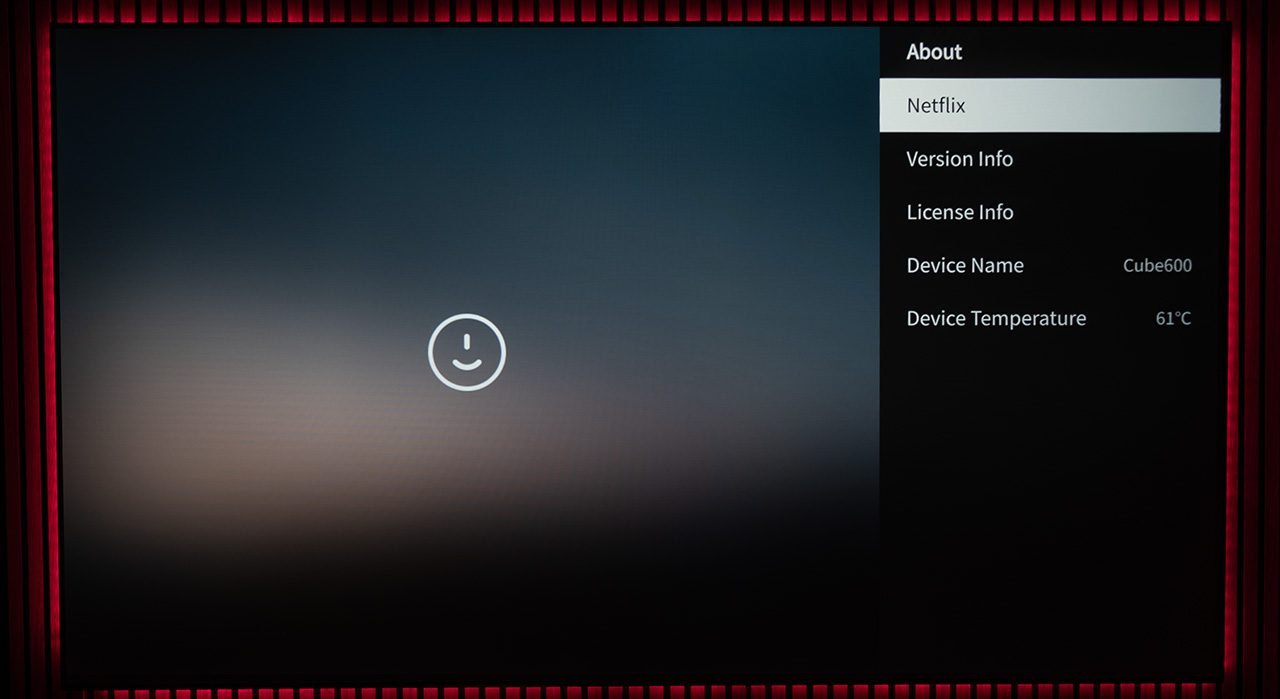Viewport: 1280px width, 699px height.
Task: Select the Device Temperature label
Action: (x=995, y=318)
